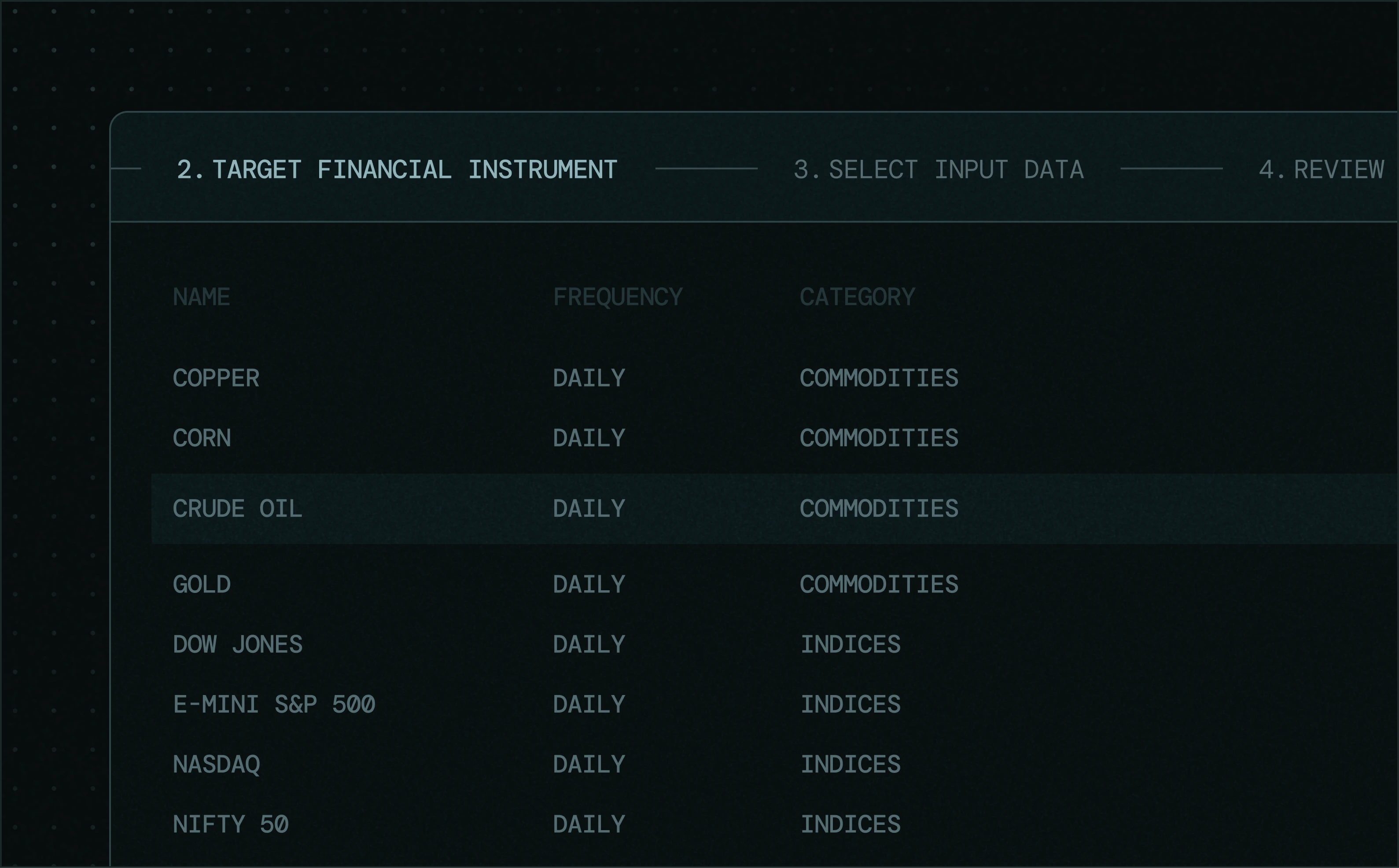Viewport: 1399px width, 868px height.
Task: Open the Review step
Action: click(x=1322, y=169)
